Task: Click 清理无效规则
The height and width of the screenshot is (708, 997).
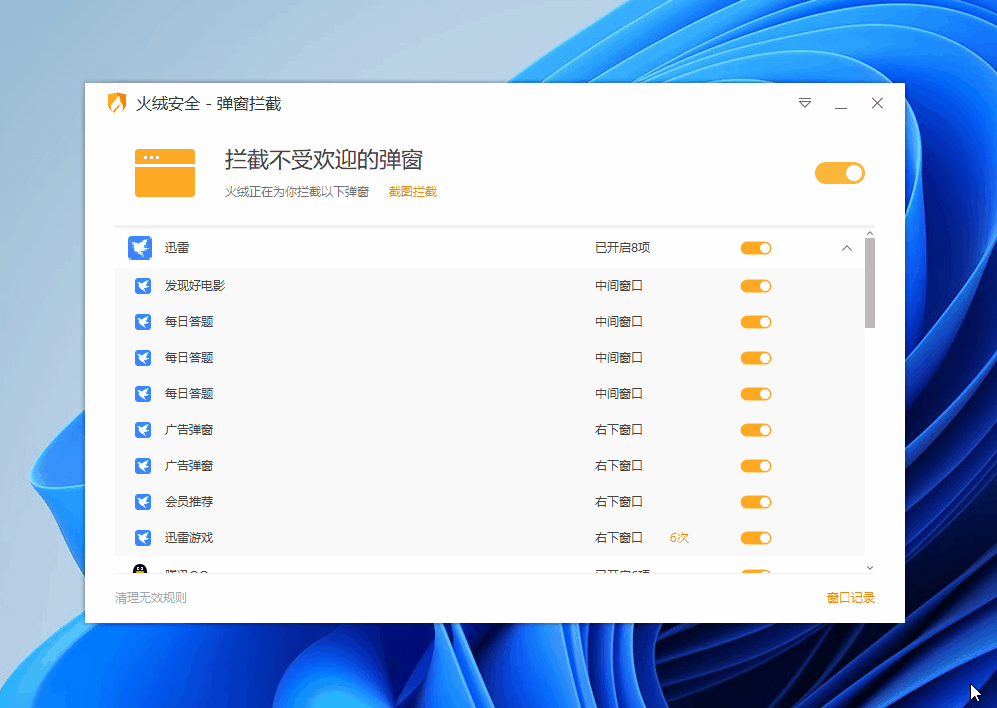Action: click(151, 597)
